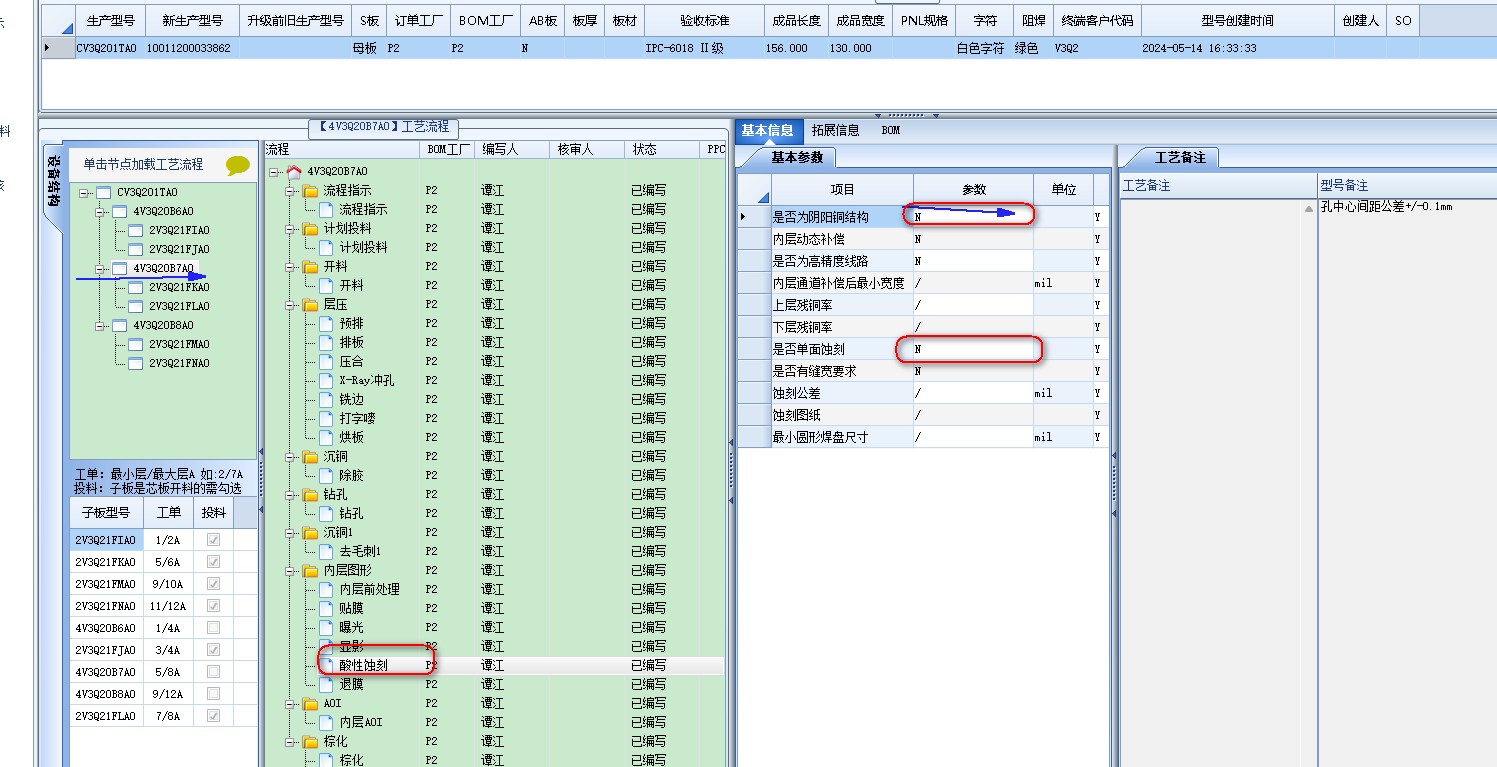Toggle 投料 checkbox for 2V3Q21FLA0
The width and height of the screenshot is (1497, 767).
click(x=213, y=716)
